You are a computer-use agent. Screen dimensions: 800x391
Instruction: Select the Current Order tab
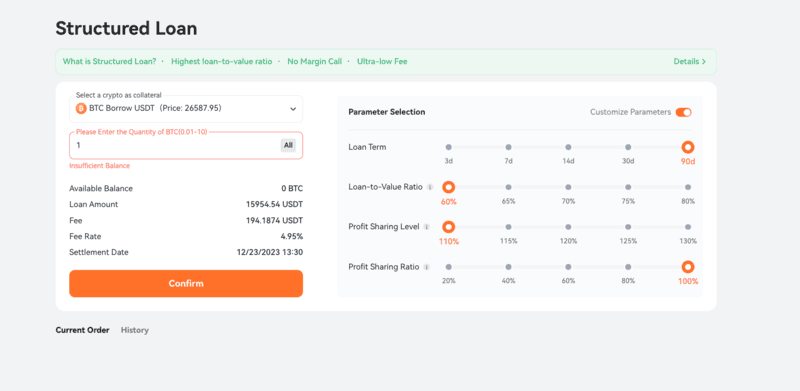[x=82, y=330]
